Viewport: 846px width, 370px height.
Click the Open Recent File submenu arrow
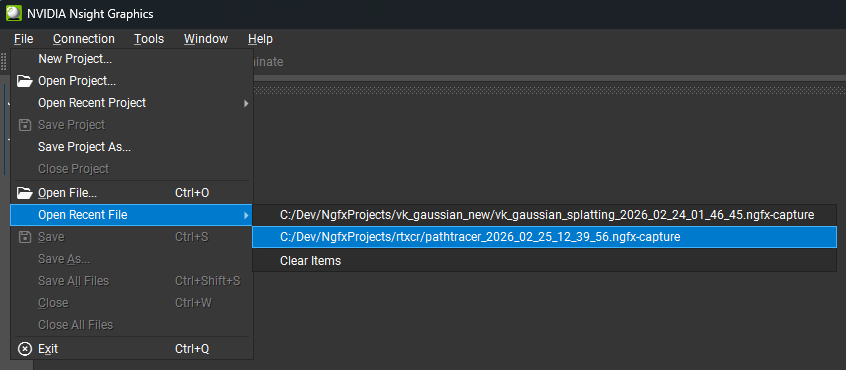(246, 215)
